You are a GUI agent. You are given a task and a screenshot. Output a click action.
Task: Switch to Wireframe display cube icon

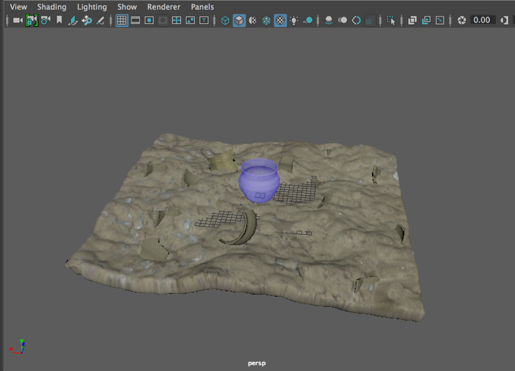(x=225, y=20)
